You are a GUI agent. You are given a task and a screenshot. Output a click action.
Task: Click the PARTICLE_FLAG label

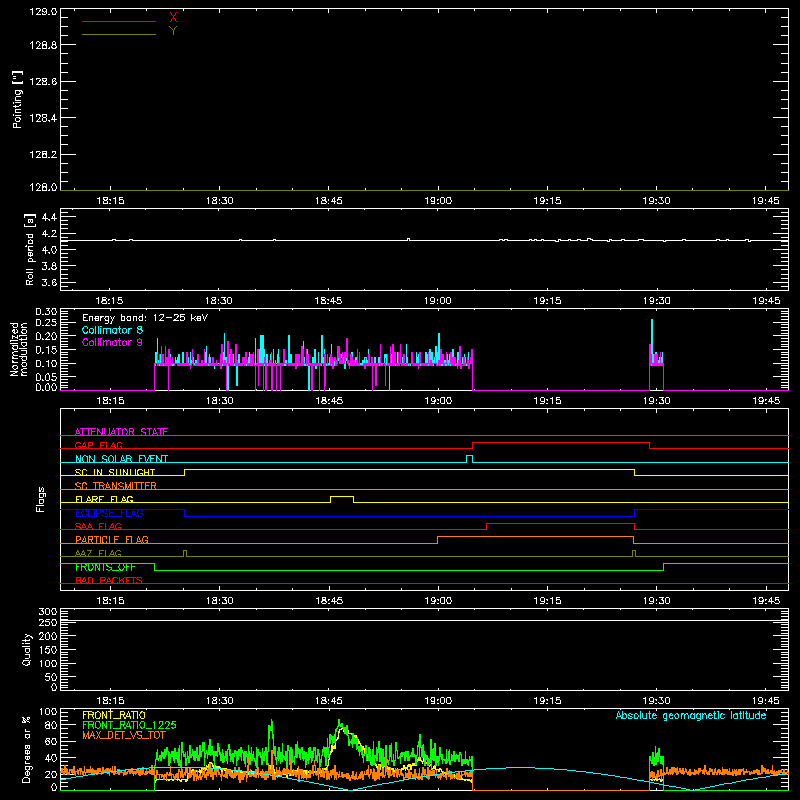pos(112,539)
